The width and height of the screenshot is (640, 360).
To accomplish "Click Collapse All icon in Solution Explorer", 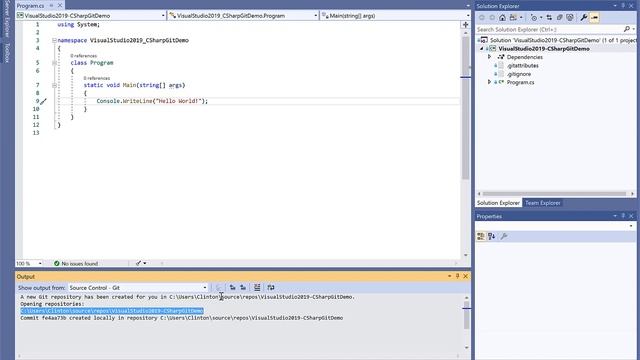I will [560, 18].
